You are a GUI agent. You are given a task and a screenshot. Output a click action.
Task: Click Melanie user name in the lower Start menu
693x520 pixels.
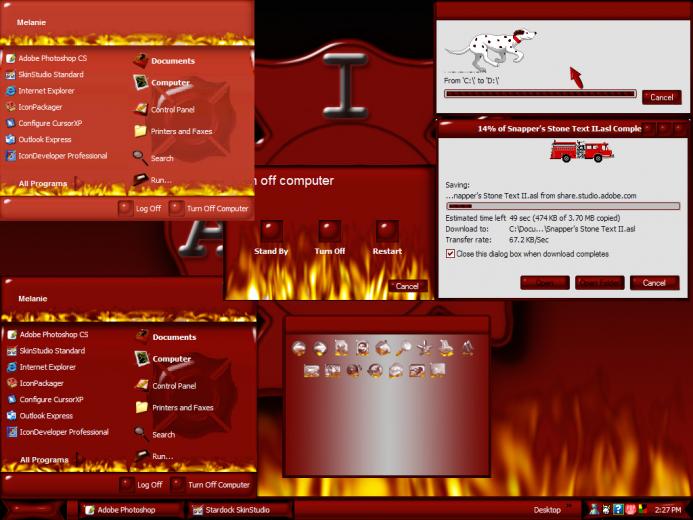click(x=32, y=299)
